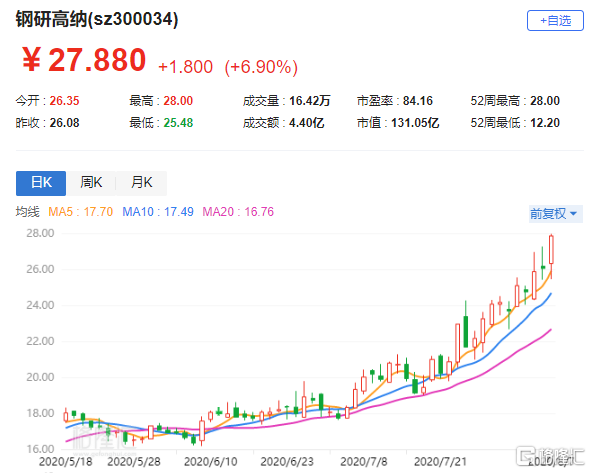591x473 pixels.
Task: Click the MA10 : 17.49 legend label
Action: (x=158, y=212)
